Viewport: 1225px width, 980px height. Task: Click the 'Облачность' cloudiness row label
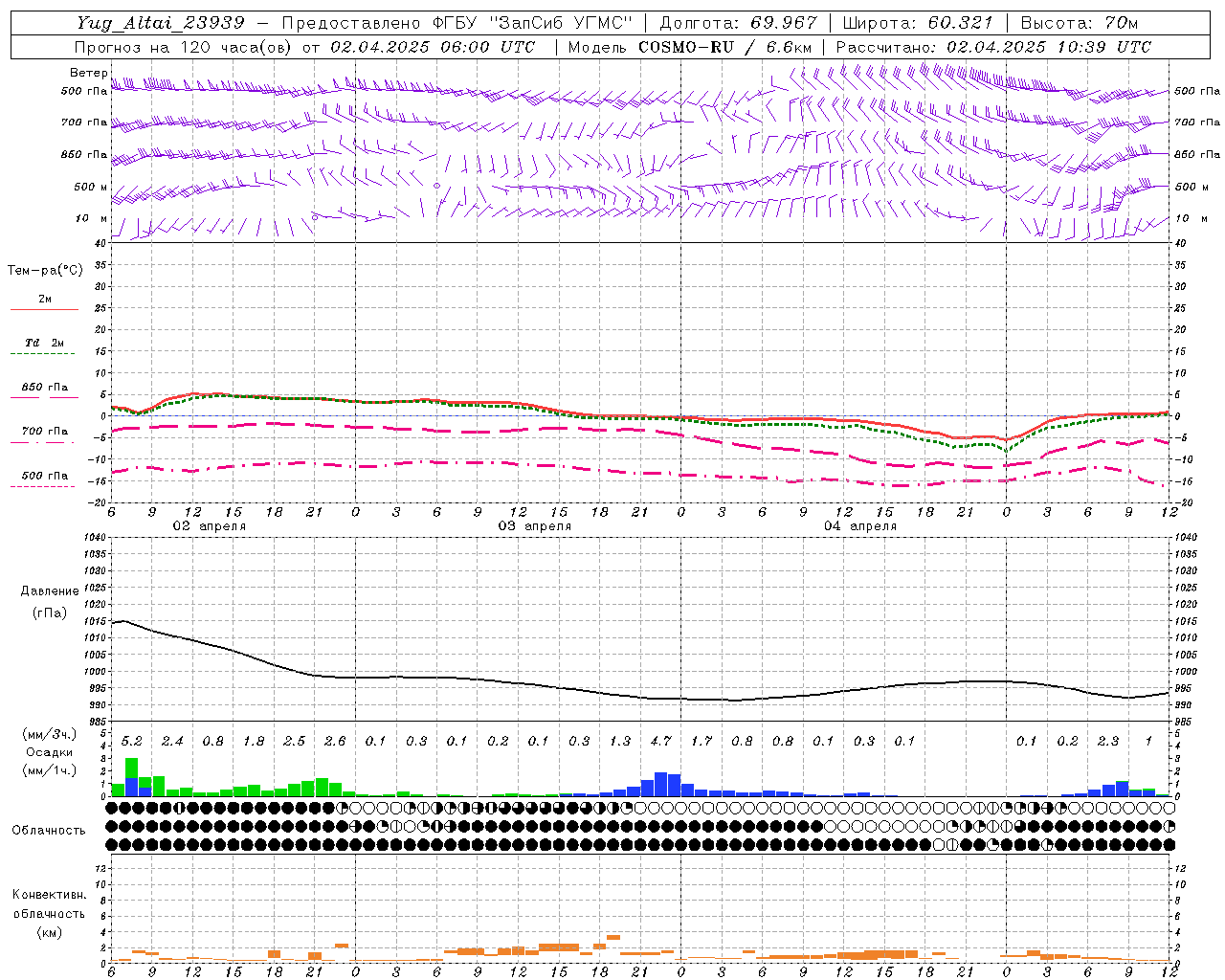(x=49, y=830)
